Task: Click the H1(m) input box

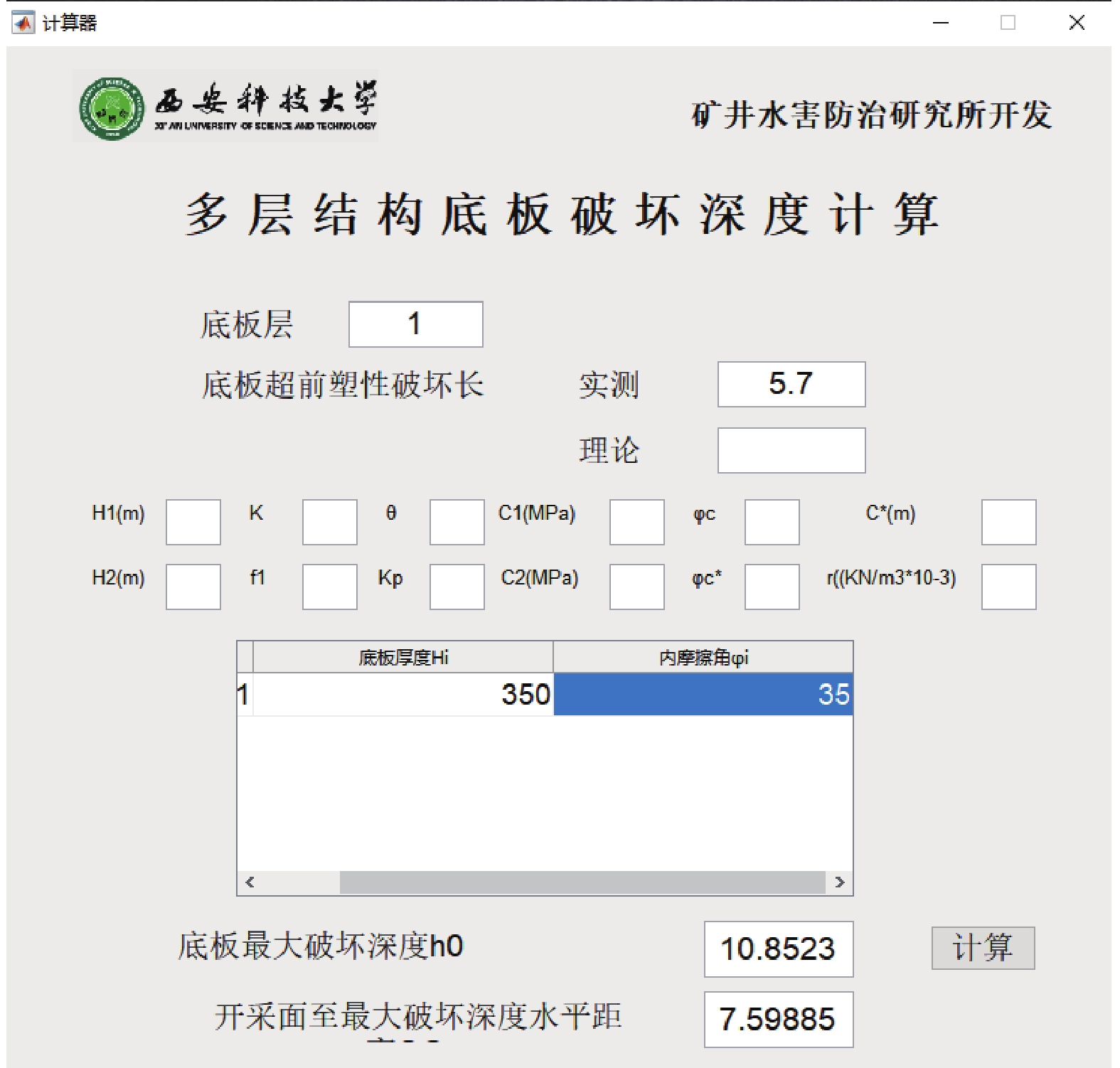Action: pyautogui.click(x=193, y=522)
